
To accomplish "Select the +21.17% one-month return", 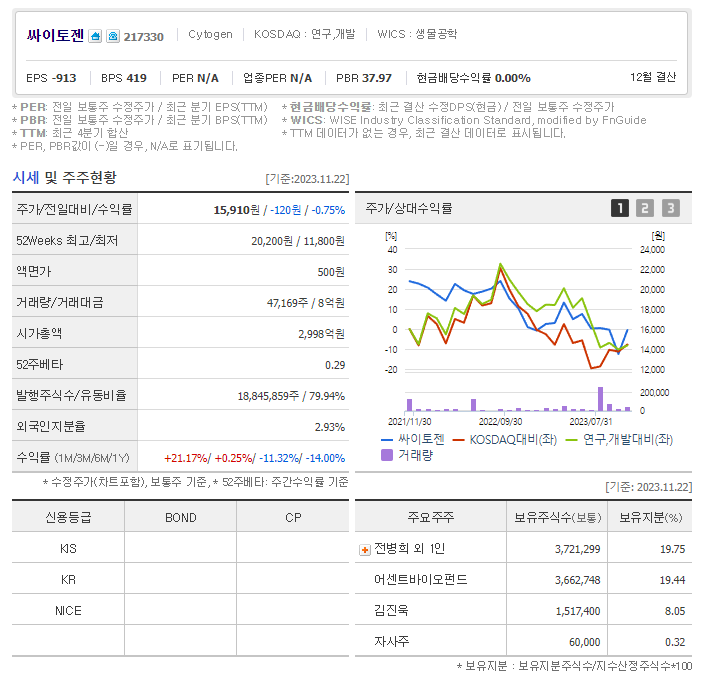I will [x=186, y=458].
